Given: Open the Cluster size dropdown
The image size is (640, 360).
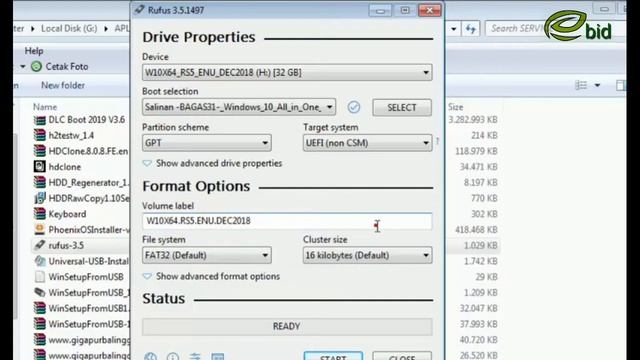Looking at the screenshot, I should pos(367,255).
